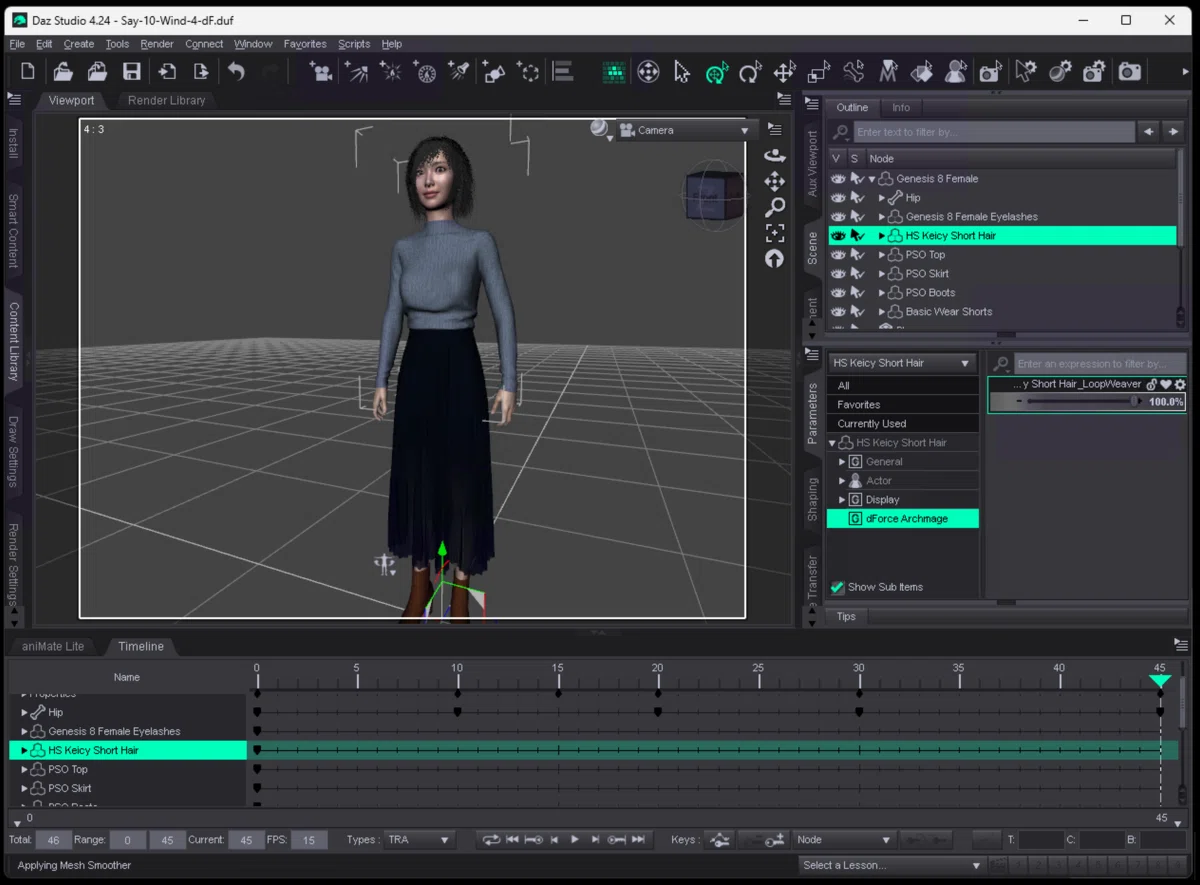Open the TRA key types dropdown

click(419, 840)
